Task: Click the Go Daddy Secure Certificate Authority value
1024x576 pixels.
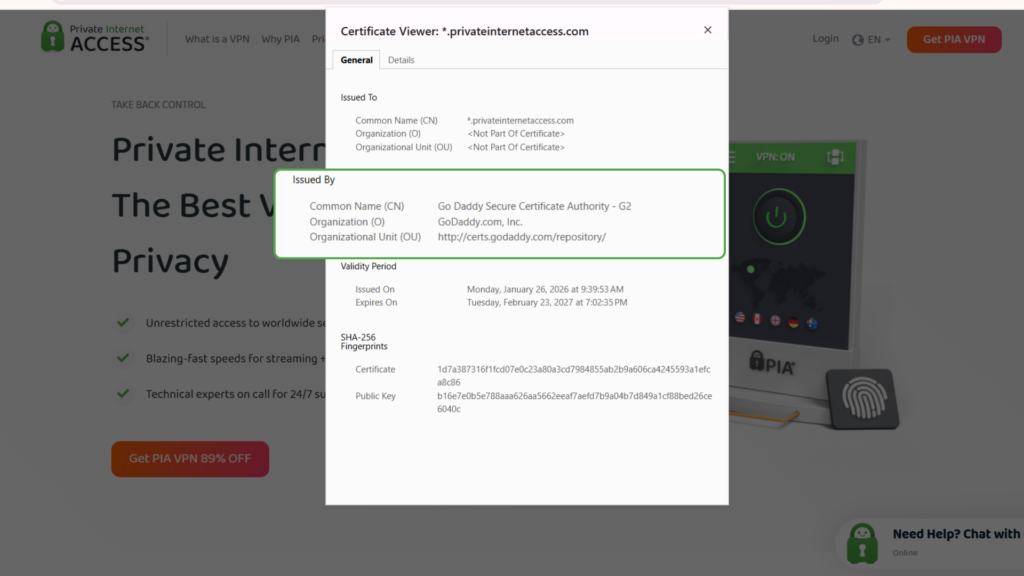Action: (534, 206)
